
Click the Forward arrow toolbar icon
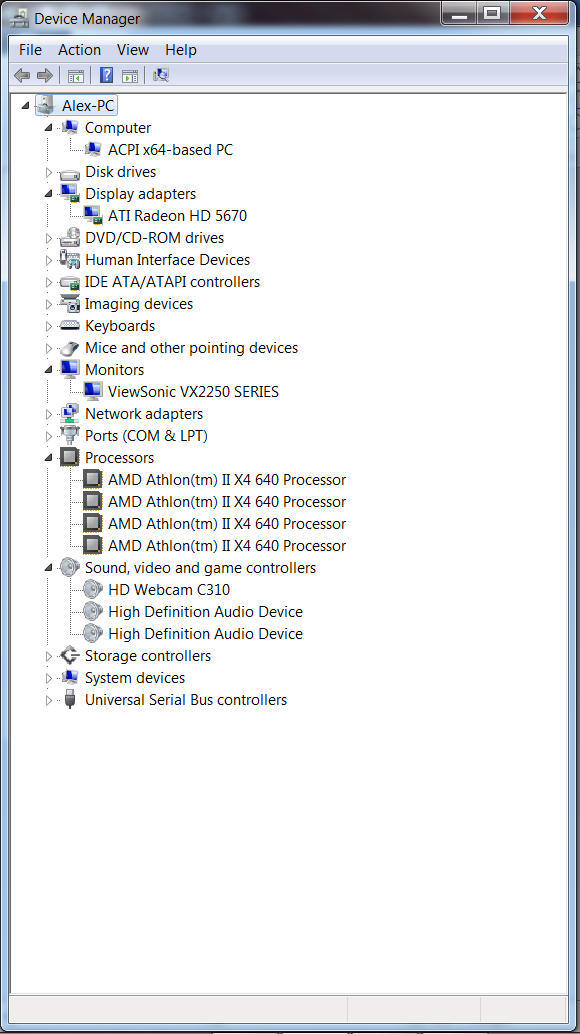pos(45,75)
